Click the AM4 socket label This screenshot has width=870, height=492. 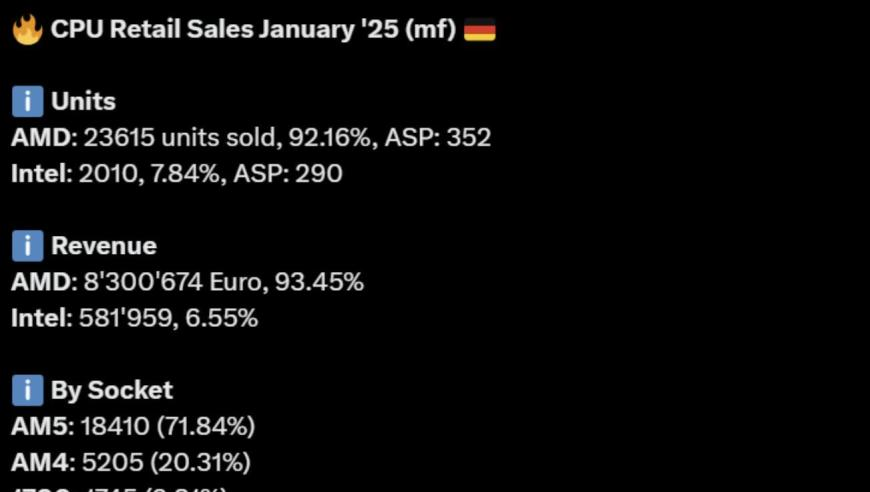pos(43,462)
